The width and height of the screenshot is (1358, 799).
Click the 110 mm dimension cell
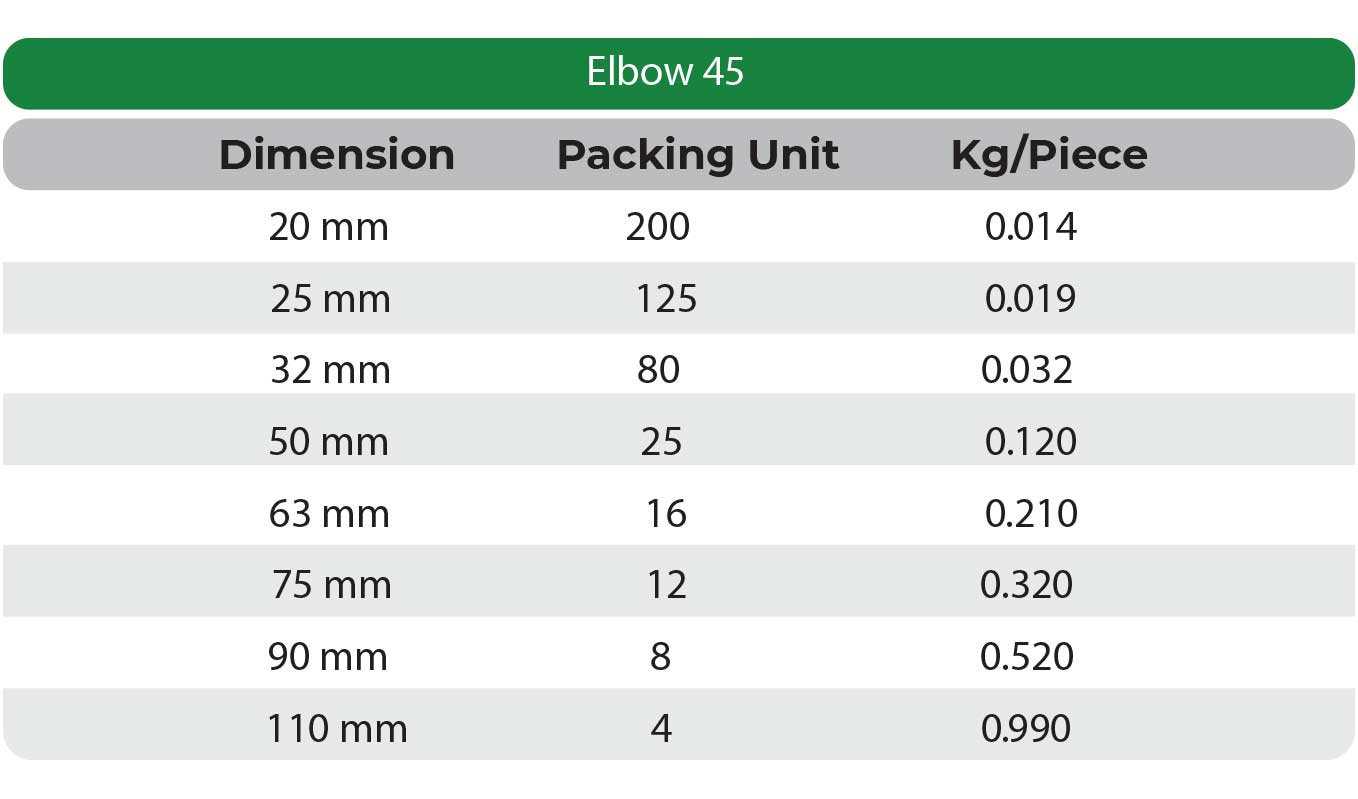[337, 729]
